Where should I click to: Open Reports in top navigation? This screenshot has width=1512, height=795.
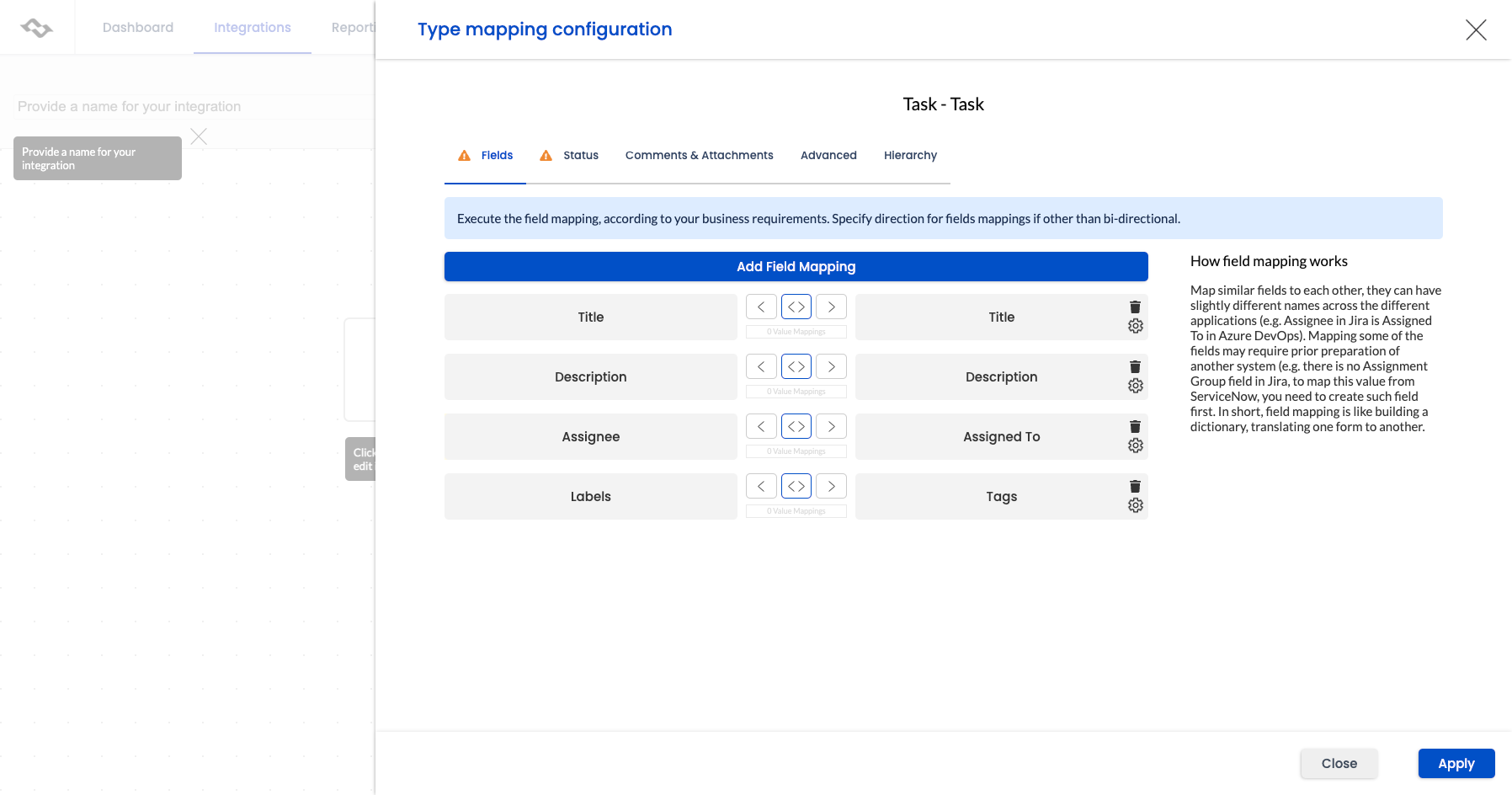[x=353, y=28]
